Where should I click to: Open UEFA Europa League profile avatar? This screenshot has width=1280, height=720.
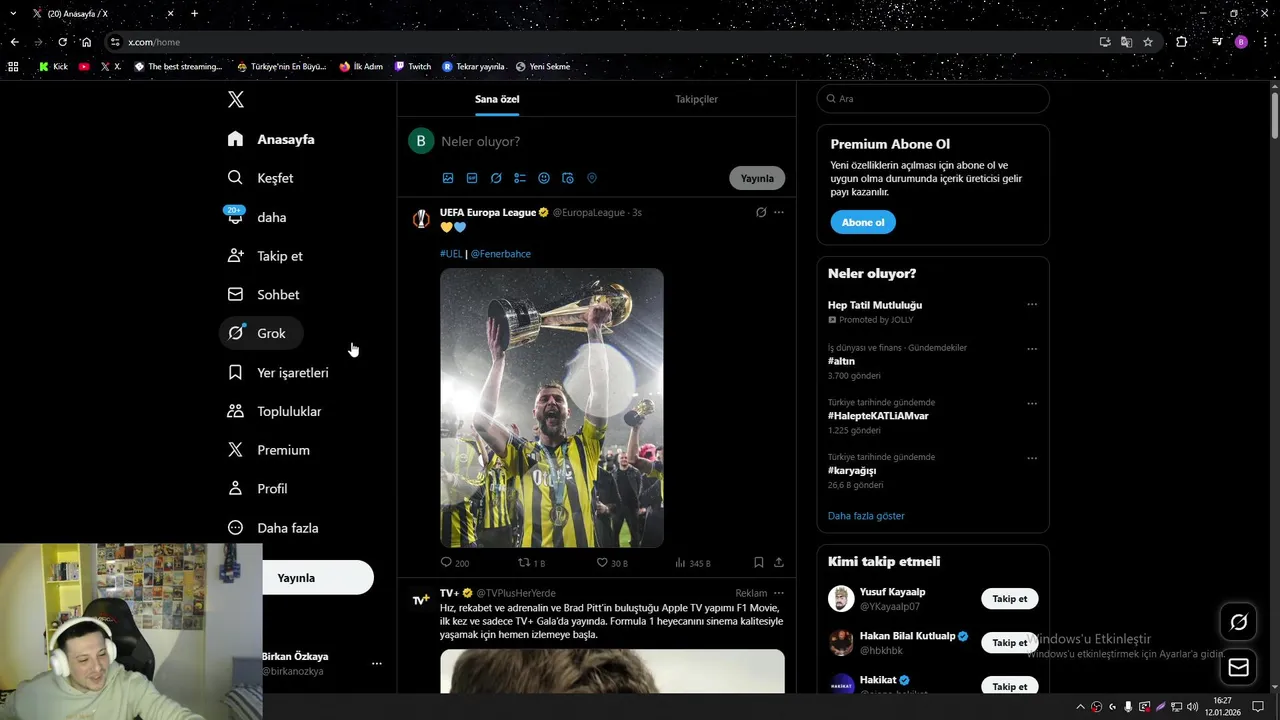[421, 219]
